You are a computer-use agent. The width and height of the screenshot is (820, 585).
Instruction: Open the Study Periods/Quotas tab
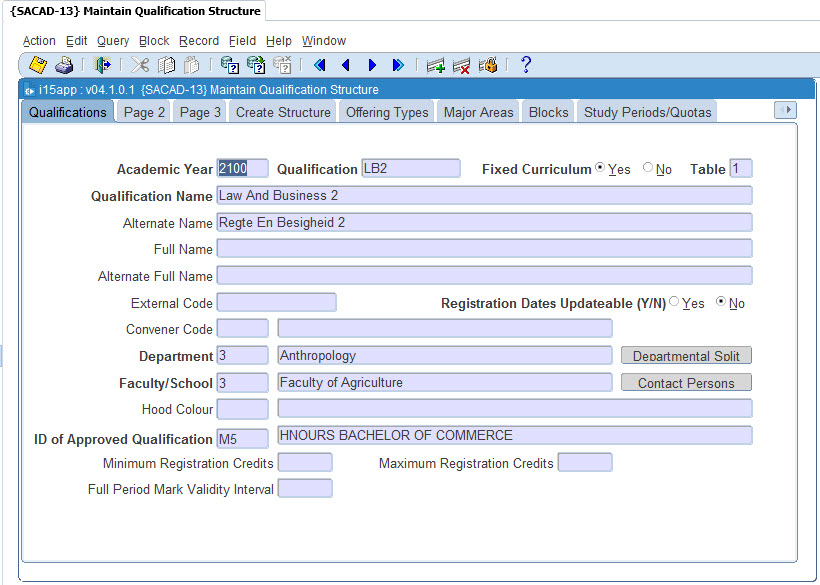(x=647, y=112)
